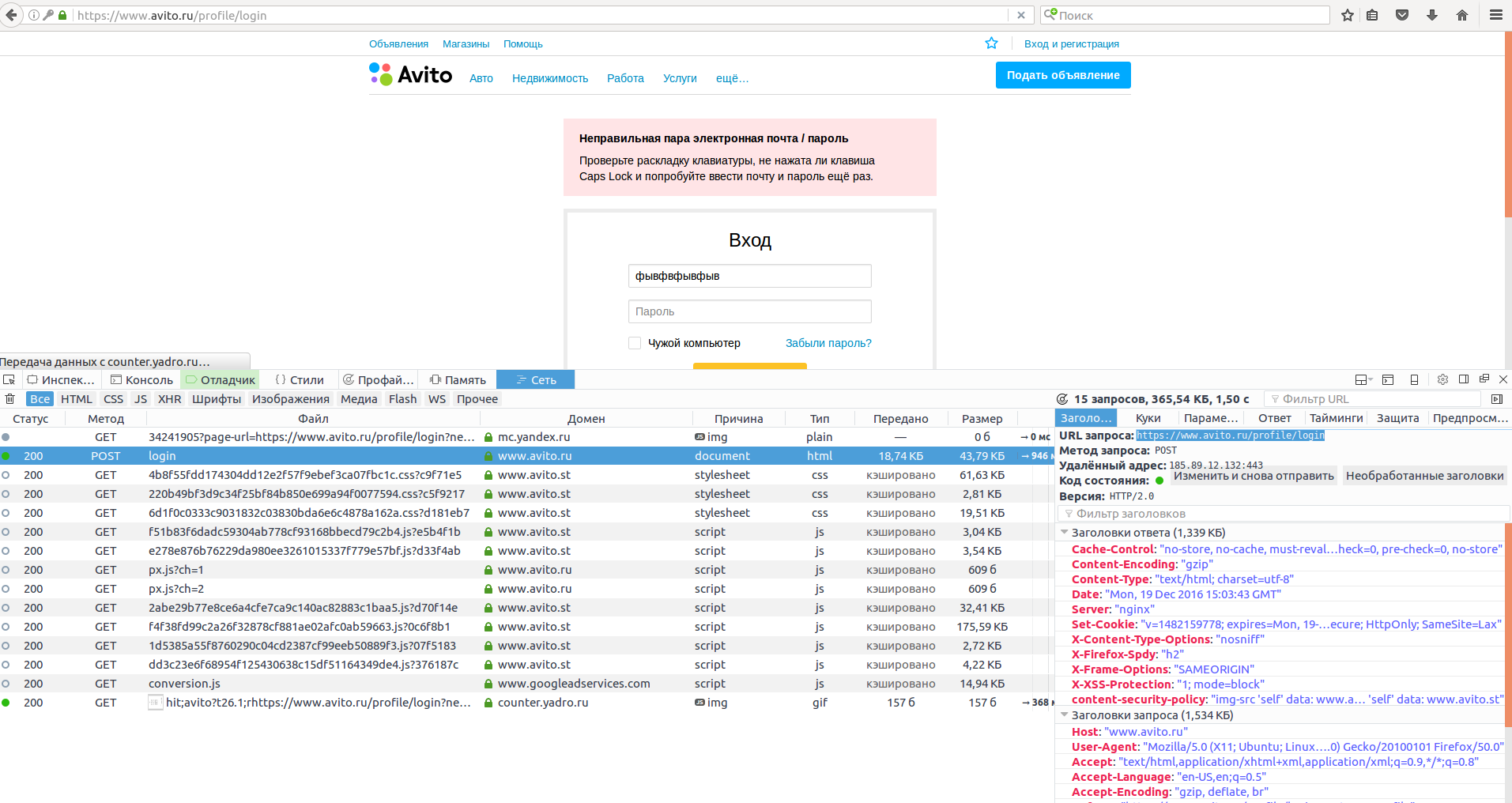Viewport: 1512px width, 803px height.
Task: Toggle the HTML request filter
Action: (x=77, y=399)
